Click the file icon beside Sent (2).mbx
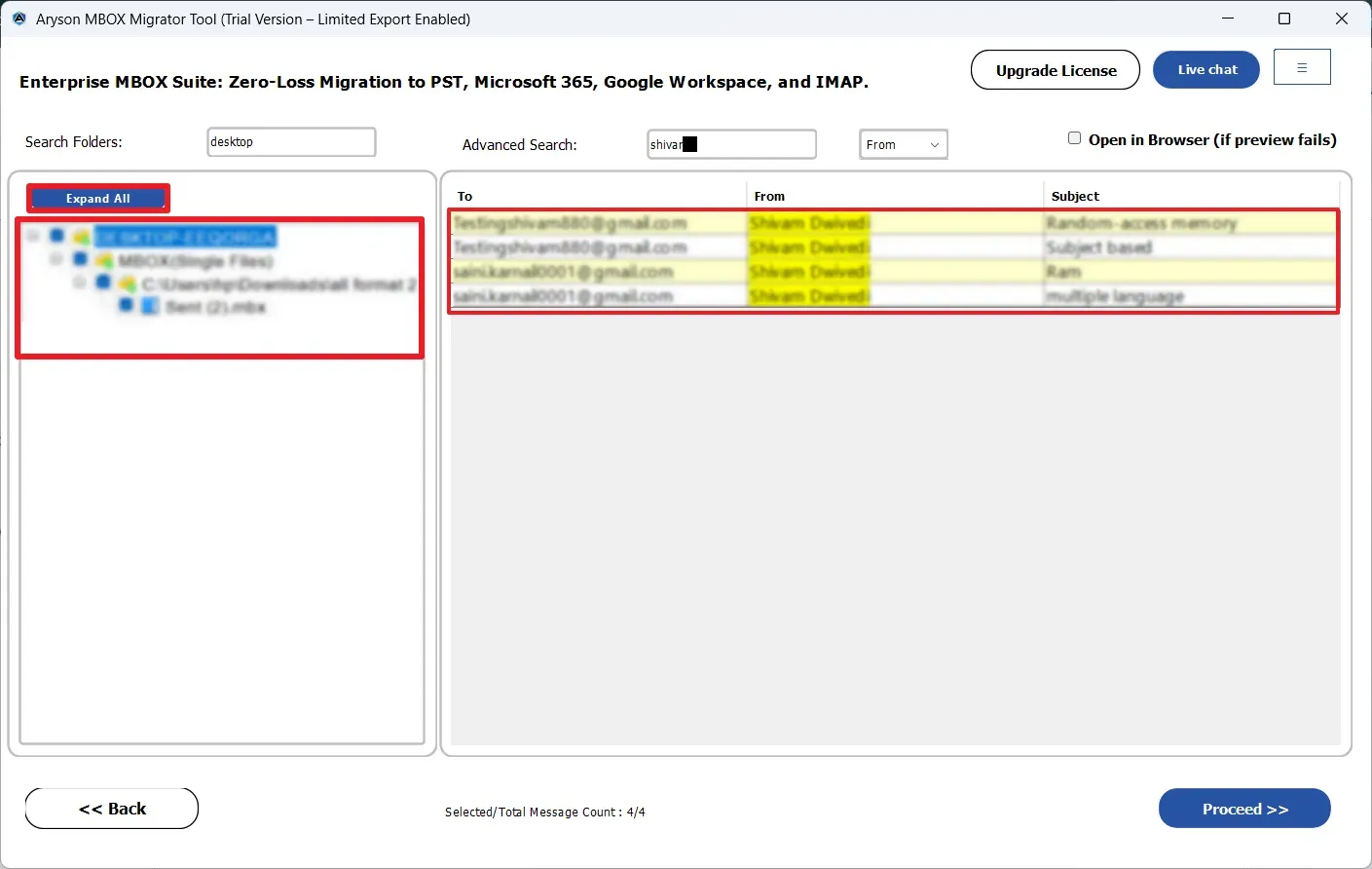1372x869 pixels. (150, 307)
